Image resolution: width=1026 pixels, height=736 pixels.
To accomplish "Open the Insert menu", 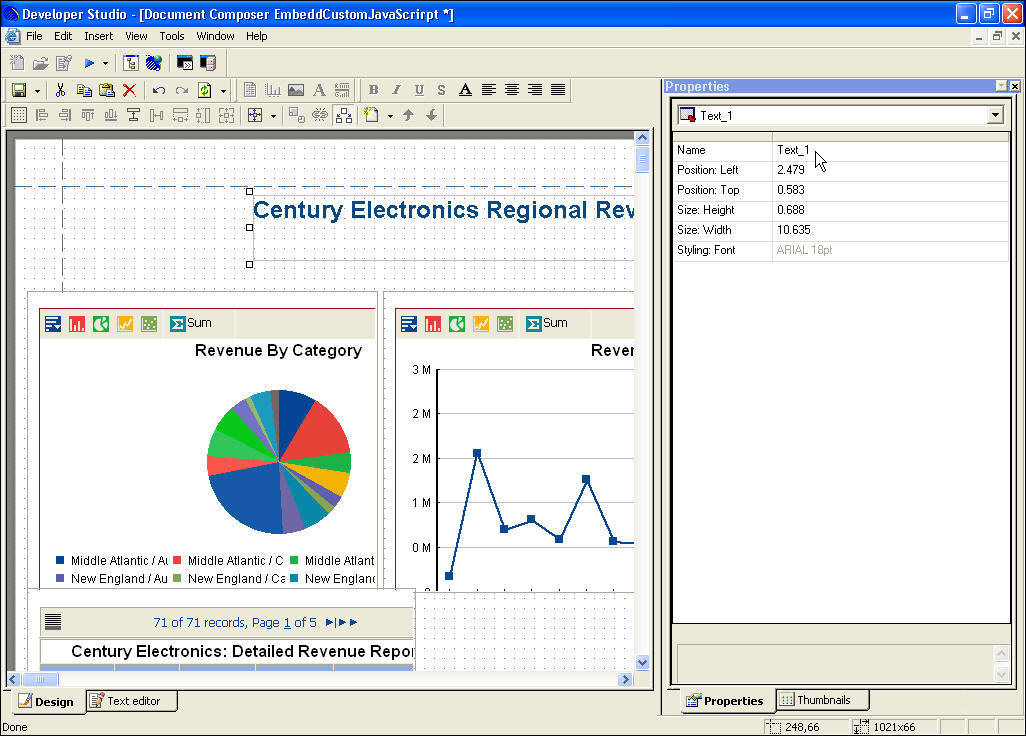I will coord(98,36).
